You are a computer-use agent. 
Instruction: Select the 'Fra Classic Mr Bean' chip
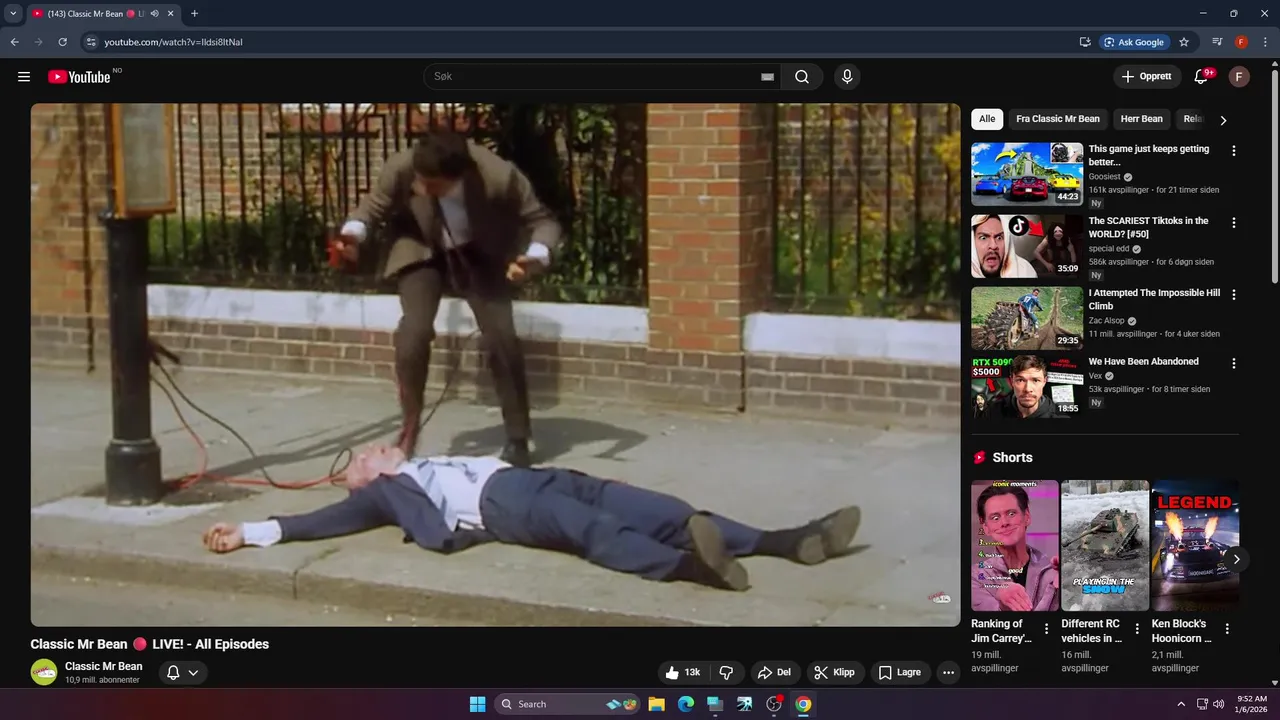click(x=1058, y=119)
